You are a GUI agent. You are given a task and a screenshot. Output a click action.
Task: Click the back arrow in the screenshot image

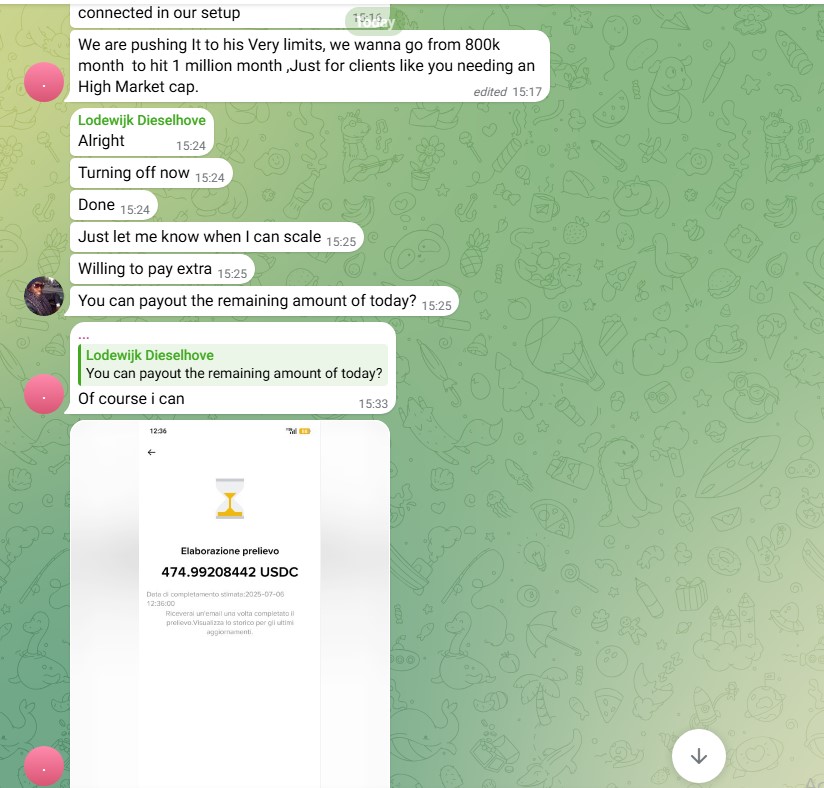click(x=151, y=452)
